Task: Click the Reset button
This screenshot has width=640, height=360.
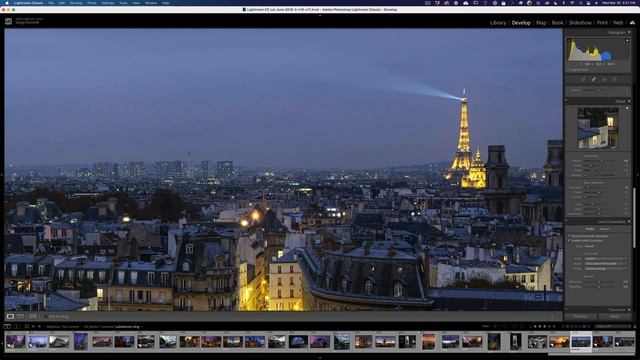Action: (615, 316)
